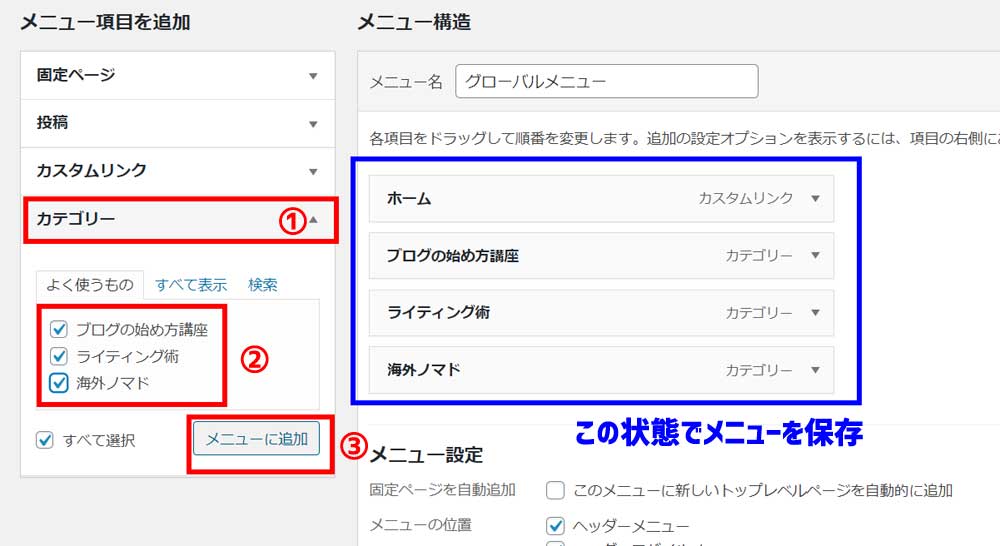Click the メニュー名 text field

pos(606,82)
